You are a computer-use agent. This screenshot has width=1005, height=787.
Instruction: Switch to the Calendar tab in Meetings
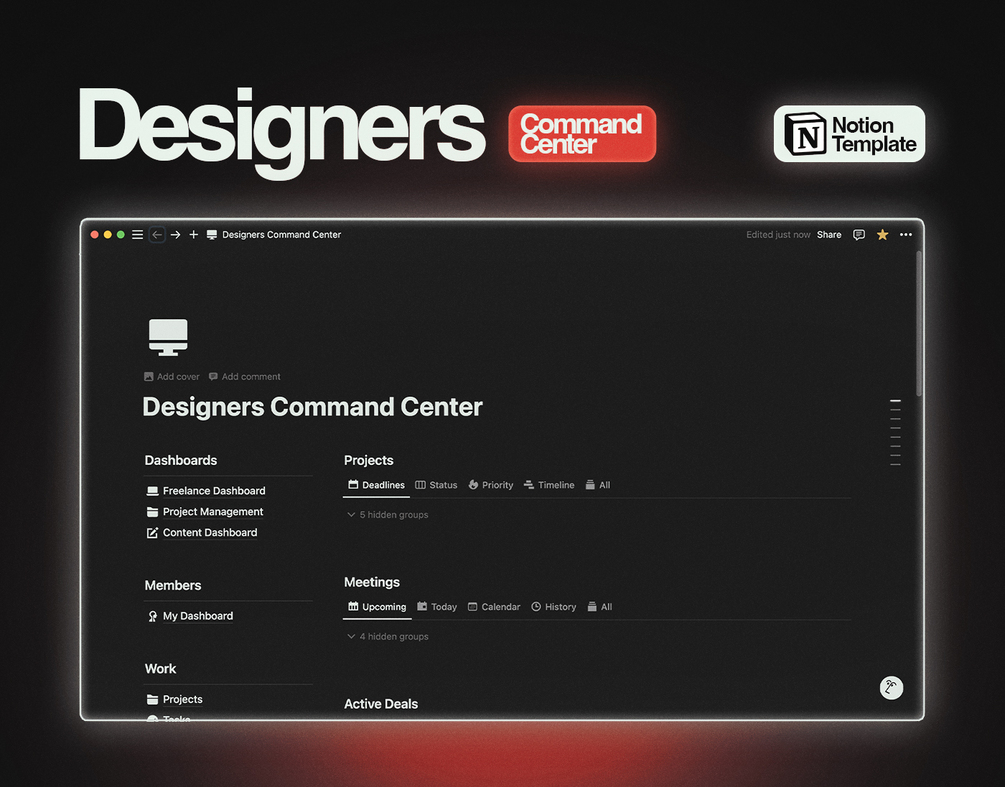click(x=494, y=607)
